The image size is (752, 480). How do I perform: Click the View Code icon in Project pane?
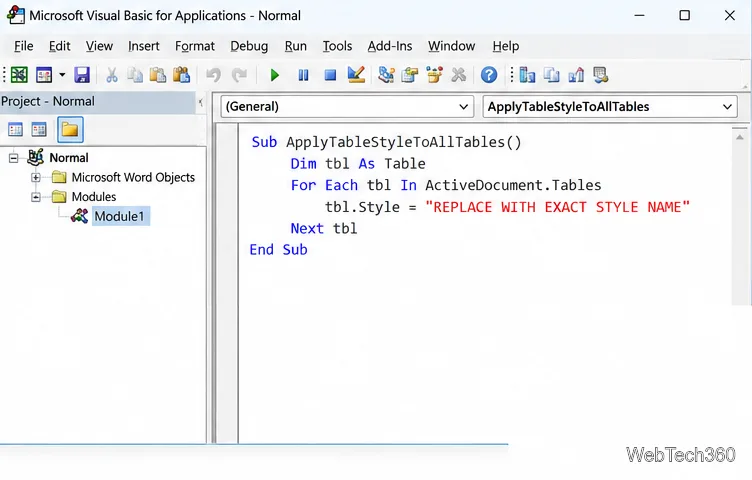pos(15,129)
